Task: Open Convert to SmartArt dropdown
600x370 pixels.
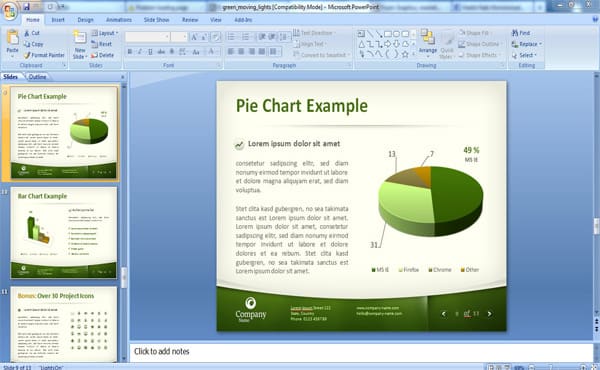Action: point(322,55)
